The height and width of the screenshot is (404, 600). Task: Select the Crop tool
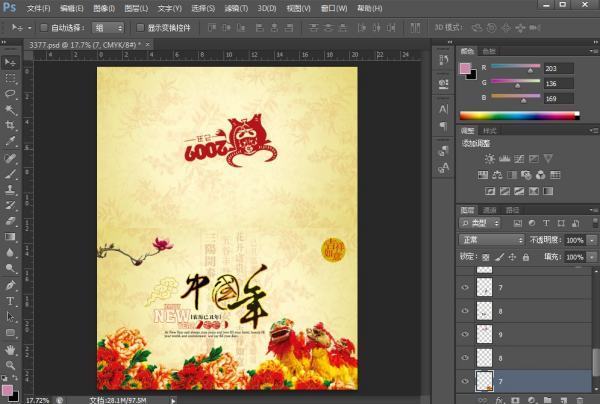[x=10, y=125]
